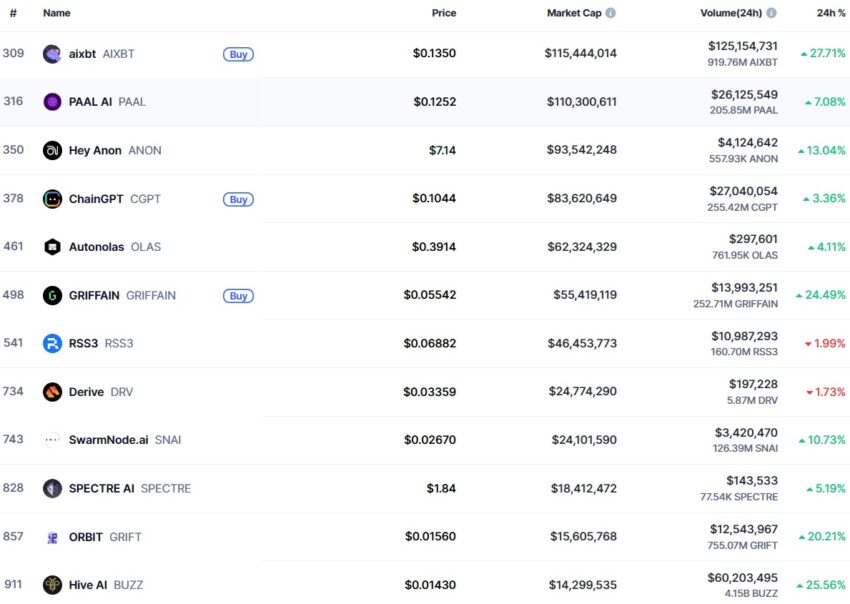This screenshot has width=850, height=604.
Task: Click the Market Cap info icon
Action: click(x=610, y=13)
